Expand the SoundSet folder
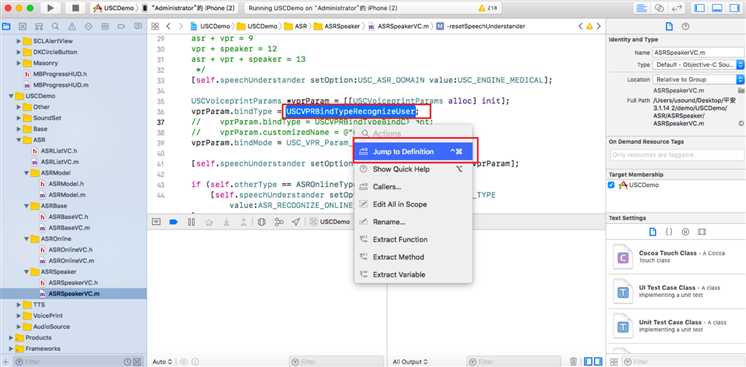Image resolution: width=746 pixels, height=367 pixels. [19, 118]
